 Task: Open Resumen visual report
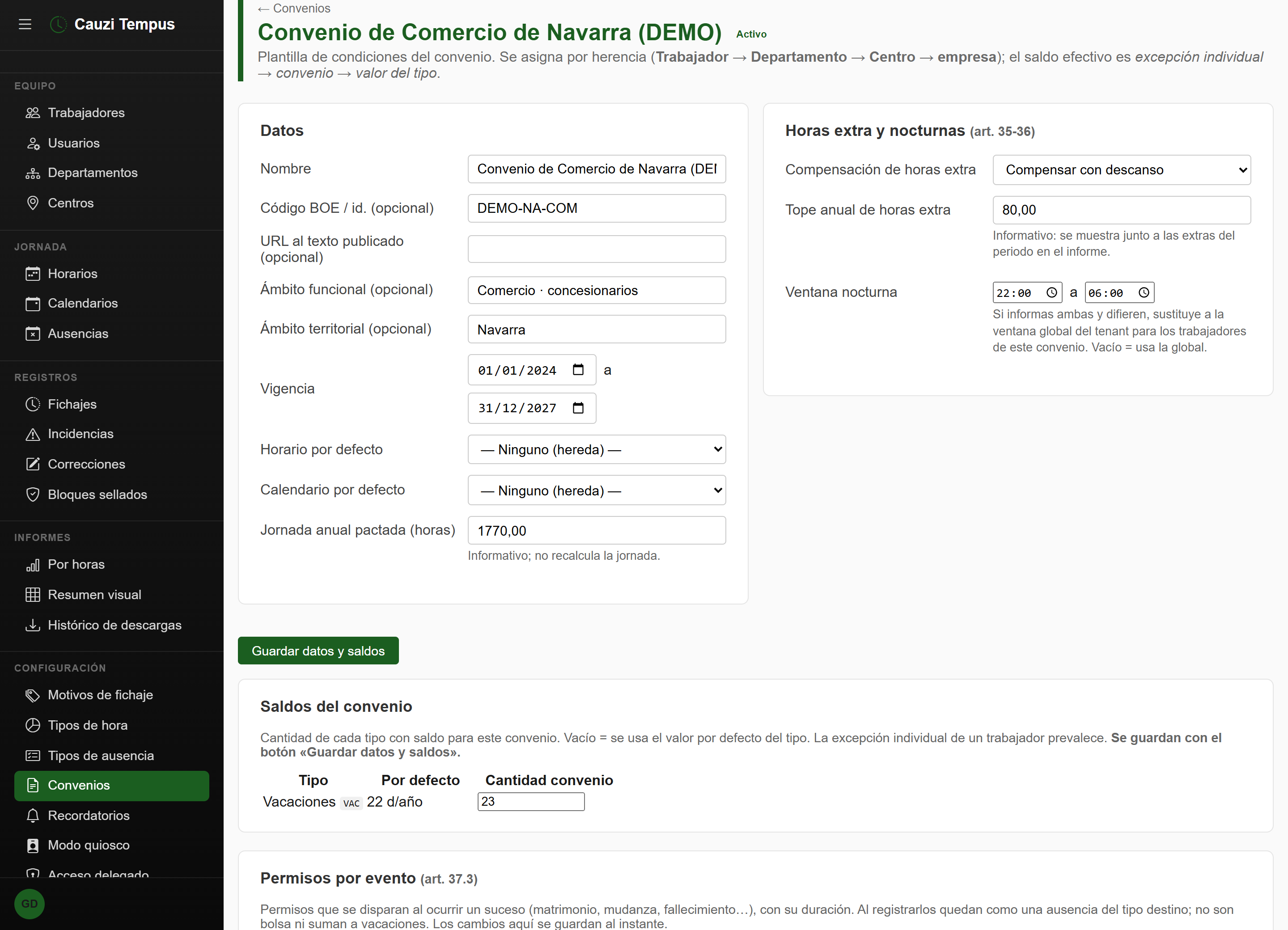(x=111, y=595)
